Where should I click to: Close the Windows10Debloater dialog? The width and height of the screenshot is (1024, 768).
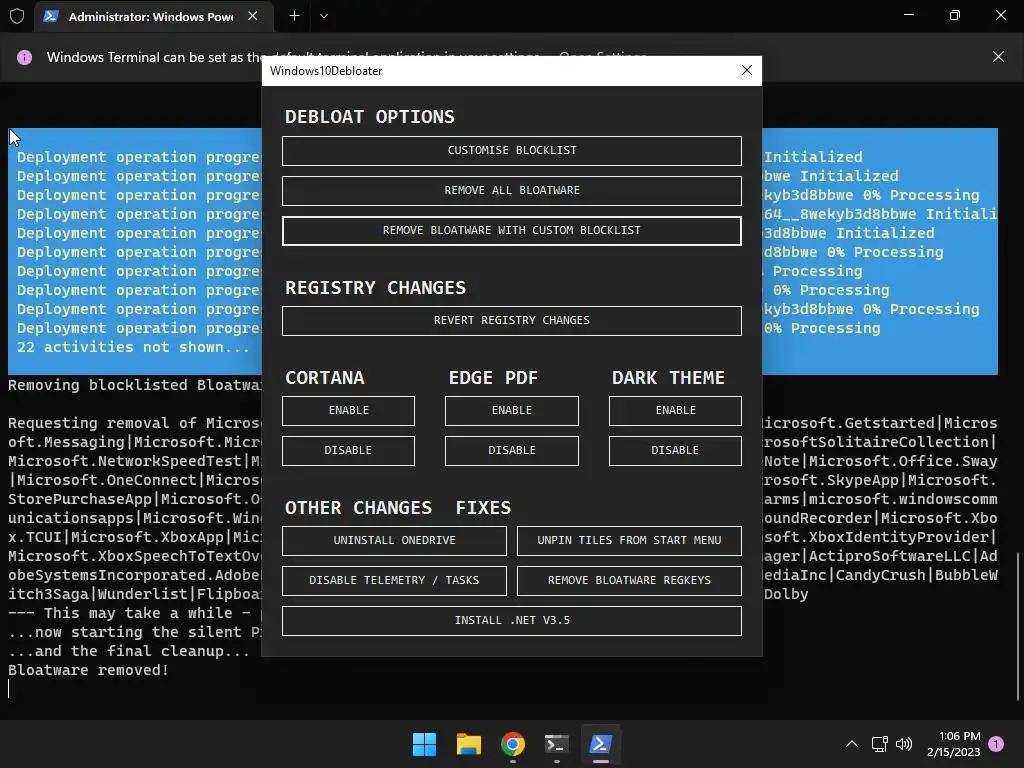click(x=746, y=70)
